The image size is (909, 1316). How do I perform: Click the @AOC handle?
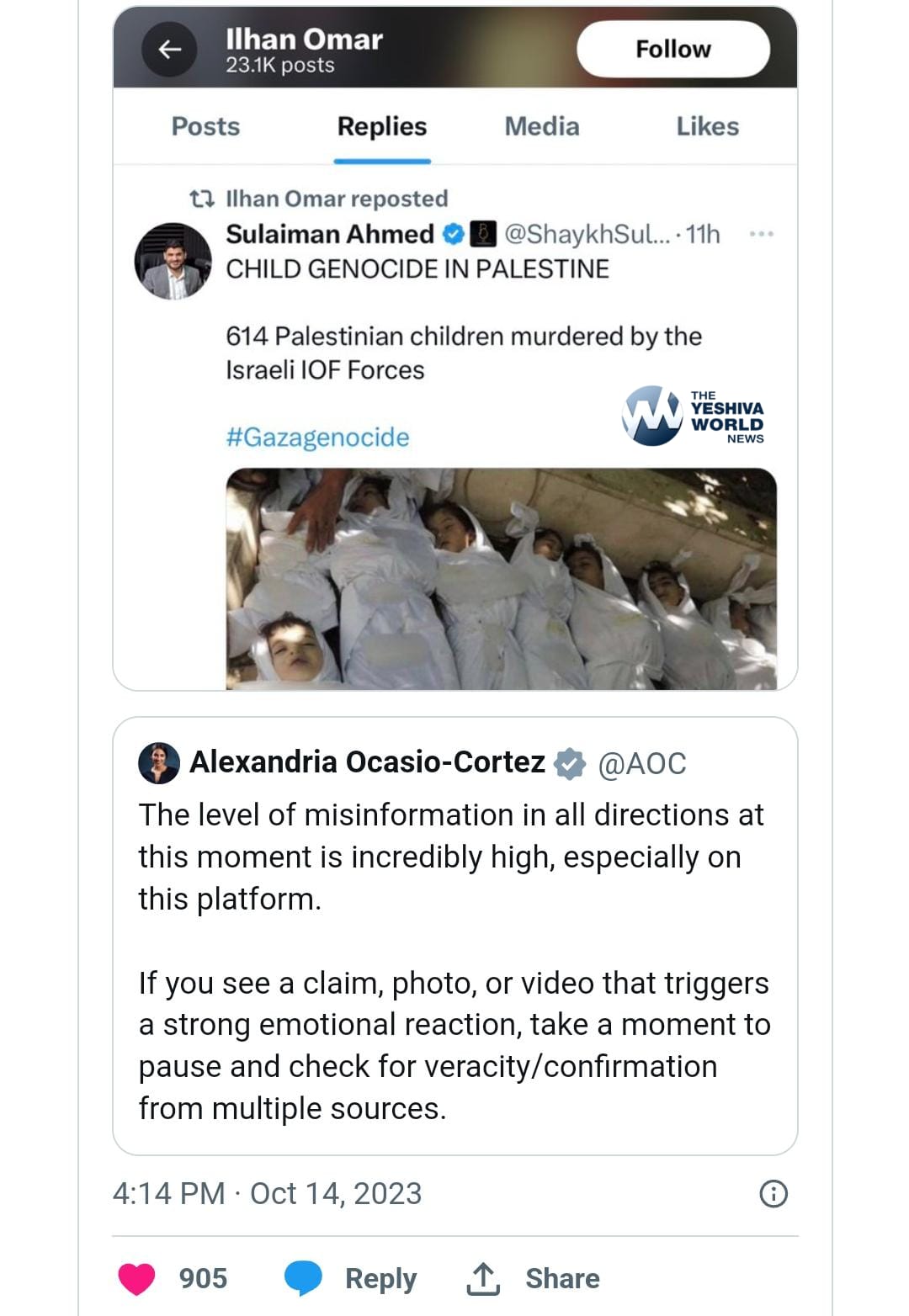(642, 763)
